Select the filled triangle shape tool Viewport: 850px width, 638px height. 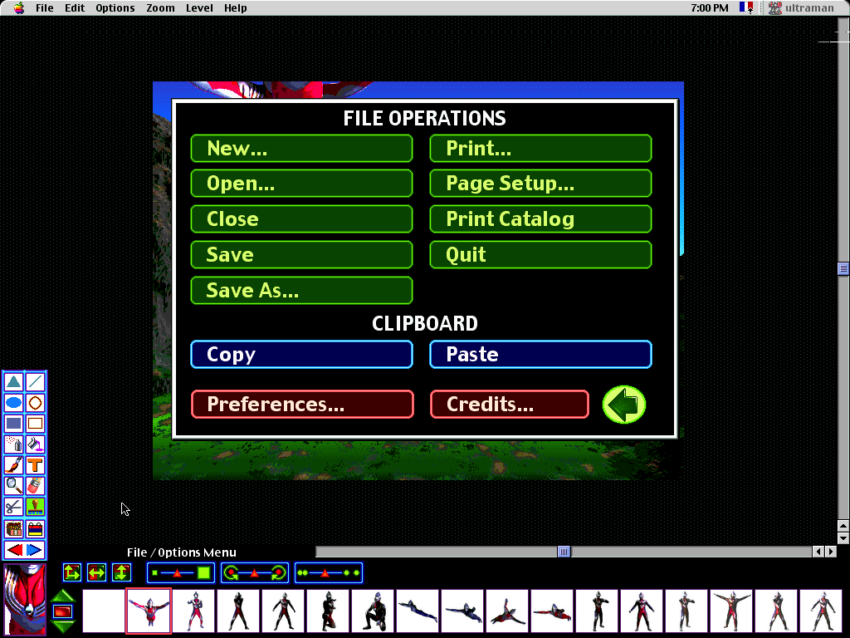(x=14, y=382)
